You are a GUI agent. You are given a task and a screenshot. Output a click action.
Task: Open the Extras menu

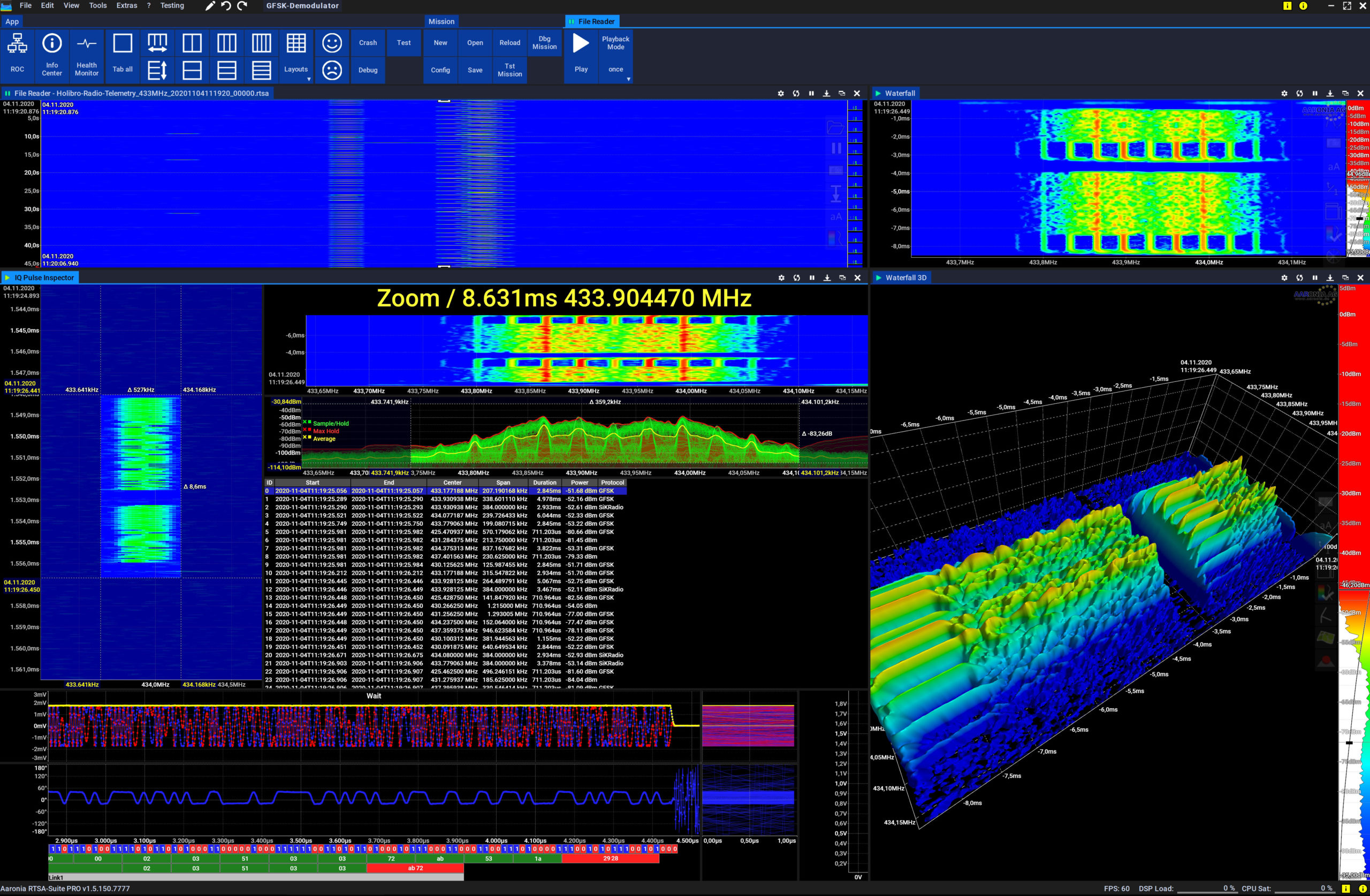click(127, 6)
